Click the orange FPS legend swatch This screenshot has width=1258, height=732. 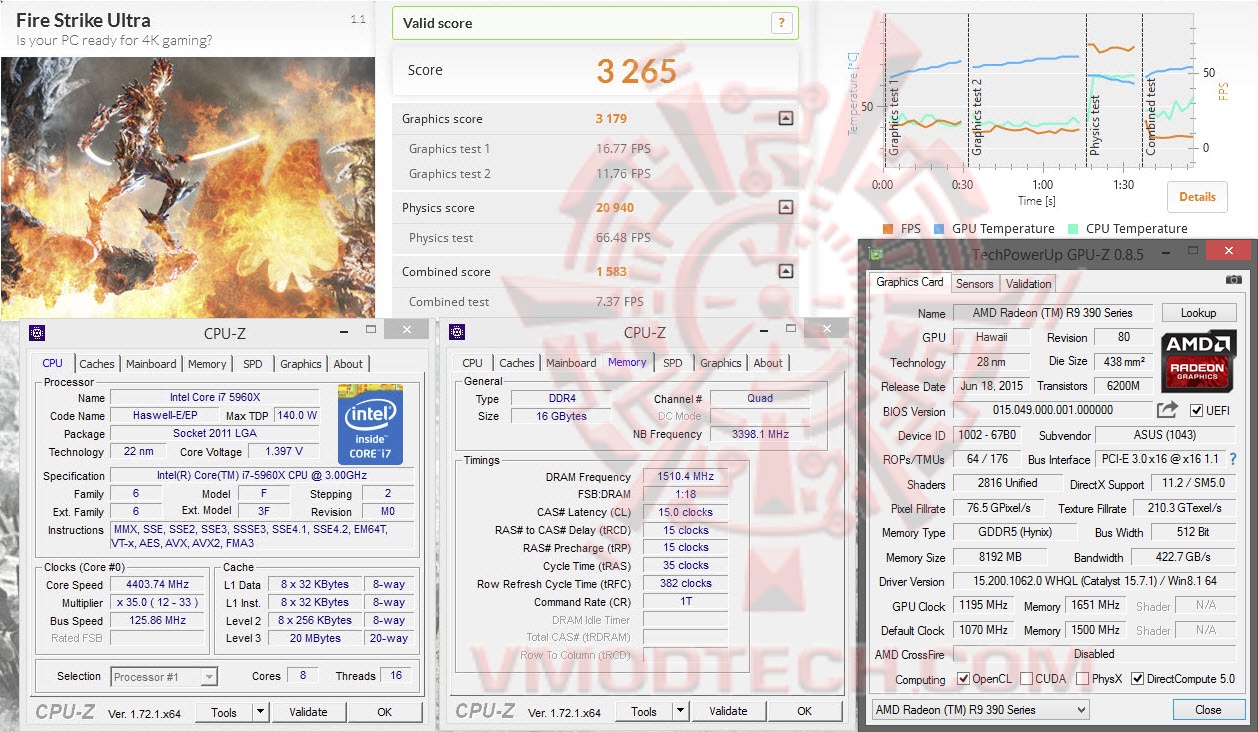(887, 229)
